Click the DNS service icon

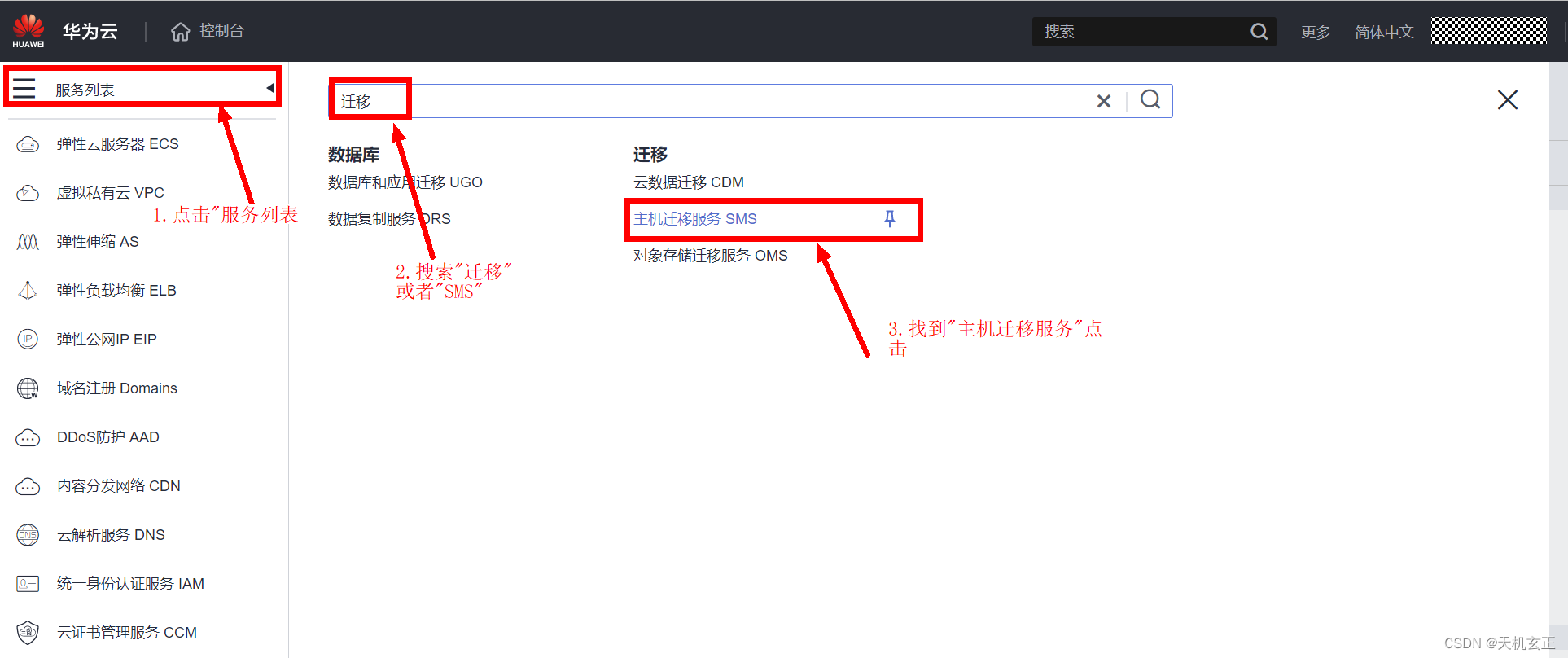pyautogui.click(x=28, y=535)
